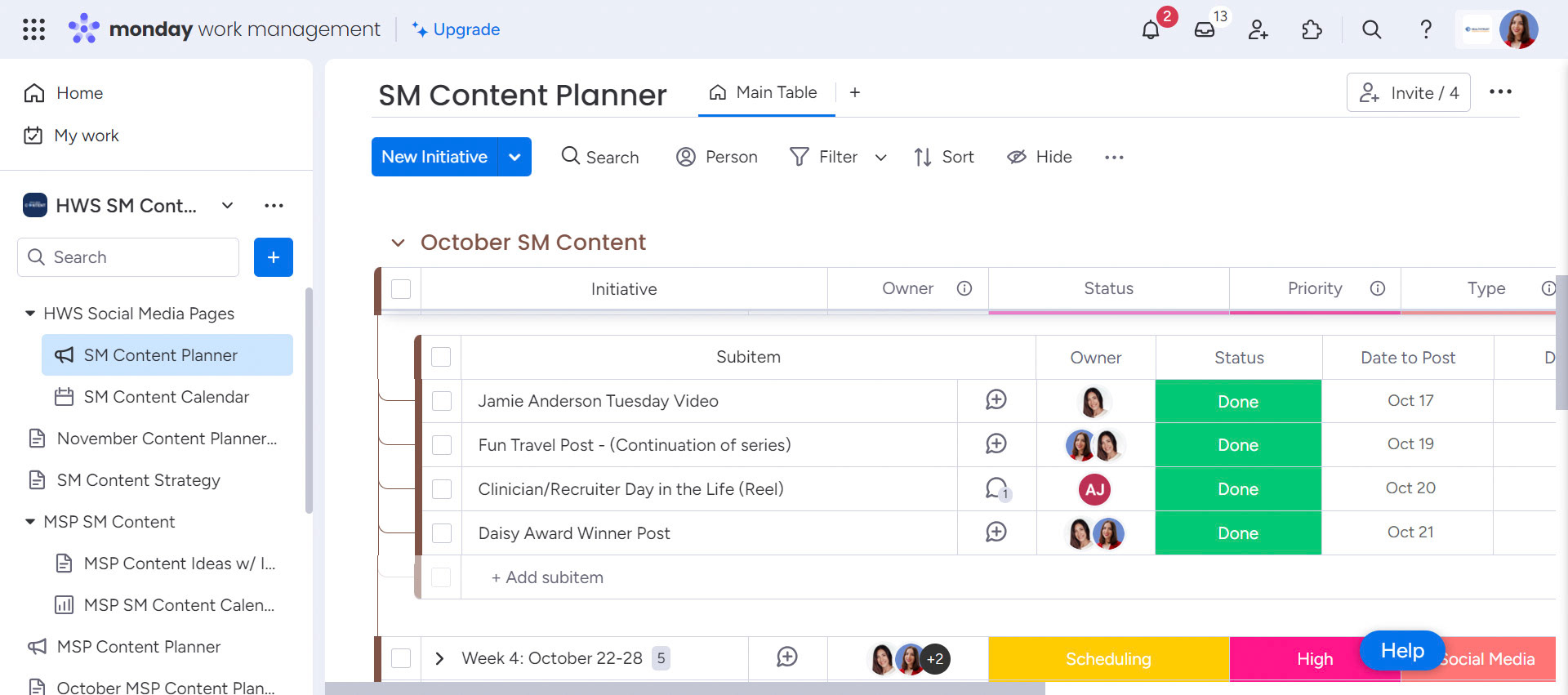Open notifications bell icon
This screenshot has width=1568, height=695.
(1151, 30)
